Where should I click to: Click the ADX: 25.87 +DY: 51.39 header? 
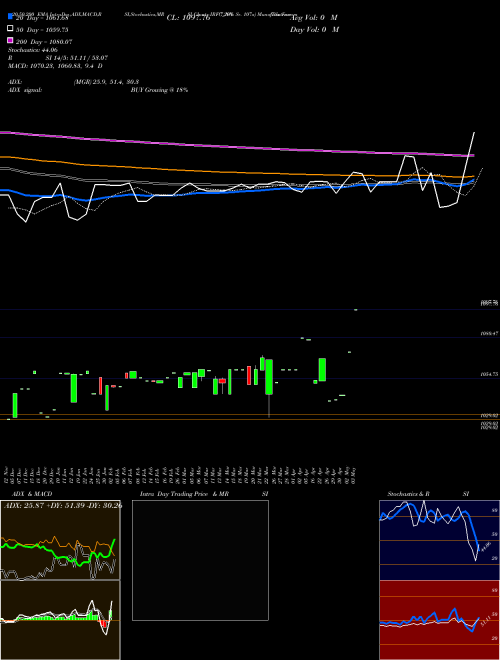[x=63, y=505]
